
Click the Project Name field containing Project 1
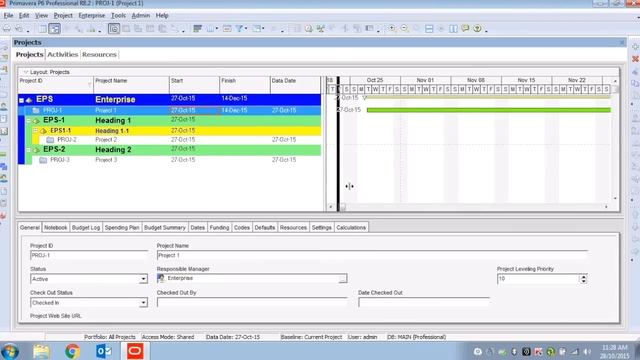point(372,255)
